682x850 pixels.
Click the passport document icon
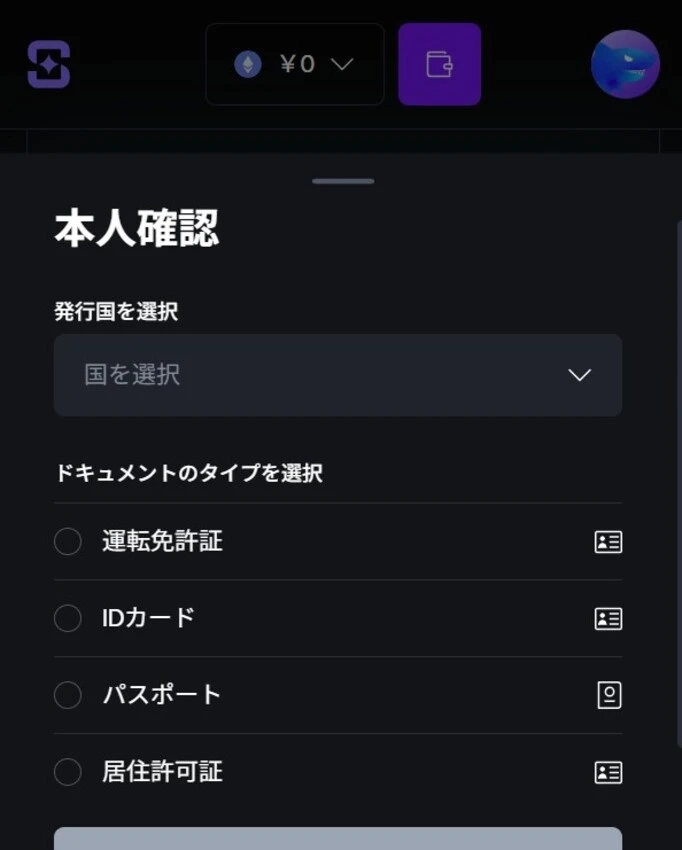pos(609,695)
